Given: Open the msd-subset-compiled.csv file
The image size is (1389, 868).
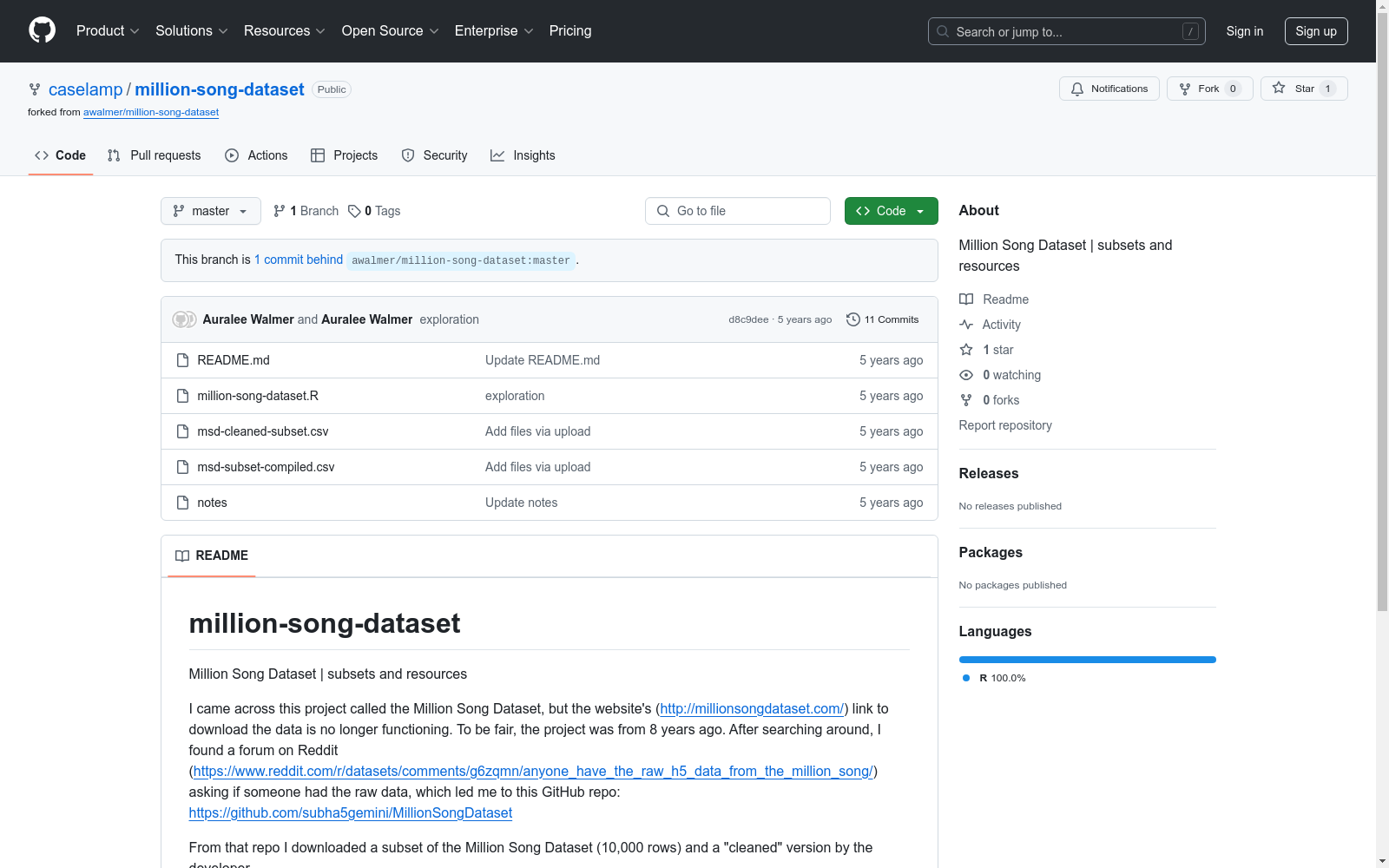Looking at the screenshot, I should pyautogui.click(x=266, y=467).
